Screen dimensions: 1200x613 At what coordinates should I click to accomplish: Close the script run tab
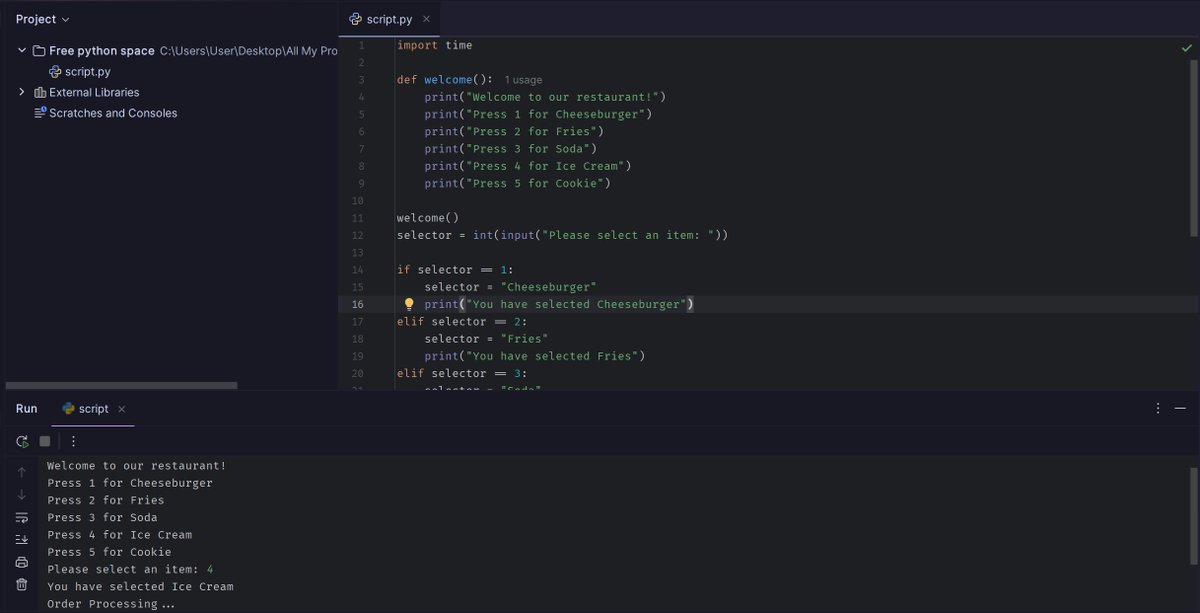tap(122, 409)
